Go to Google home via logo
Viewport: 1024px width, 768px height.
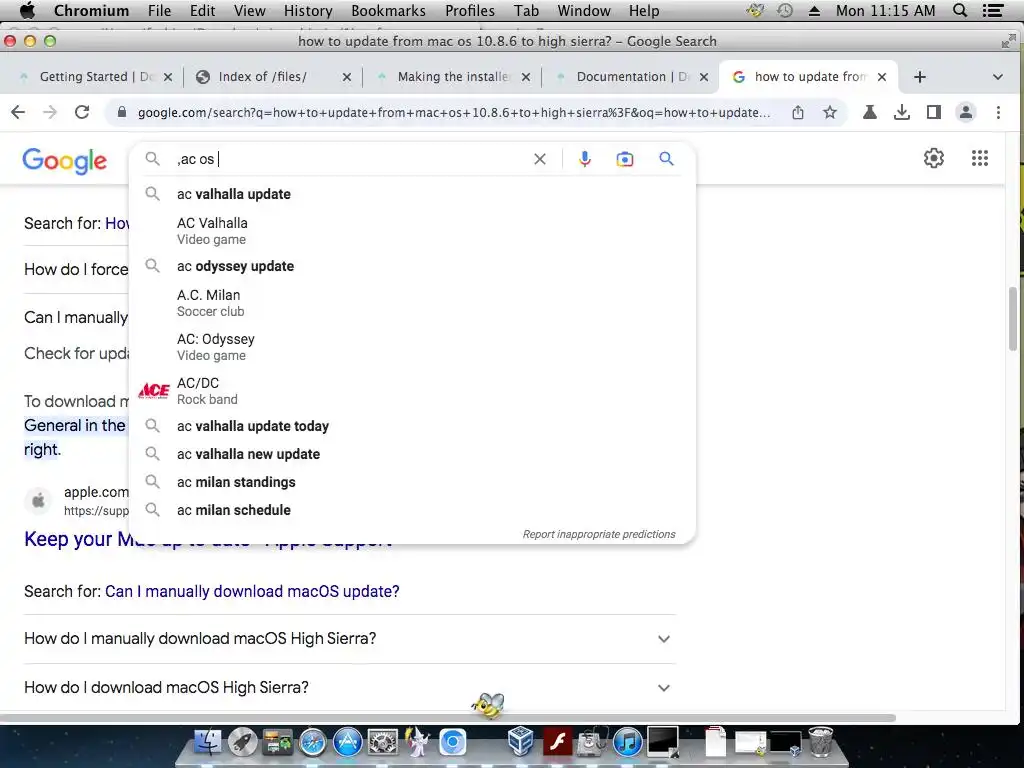pos(64,160)
